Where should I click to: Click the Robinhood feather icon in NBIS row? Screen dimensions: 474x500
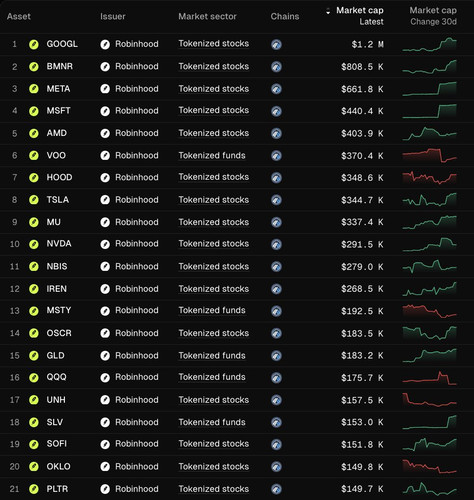pos(105,267)
